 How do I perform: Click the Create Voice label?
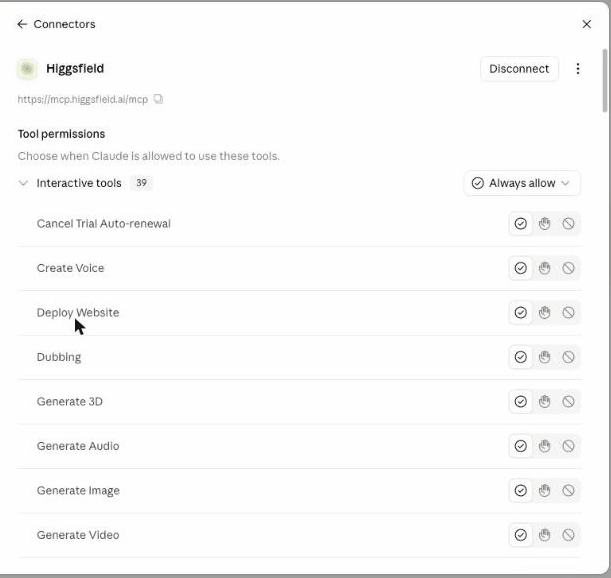tap(71, 268)
